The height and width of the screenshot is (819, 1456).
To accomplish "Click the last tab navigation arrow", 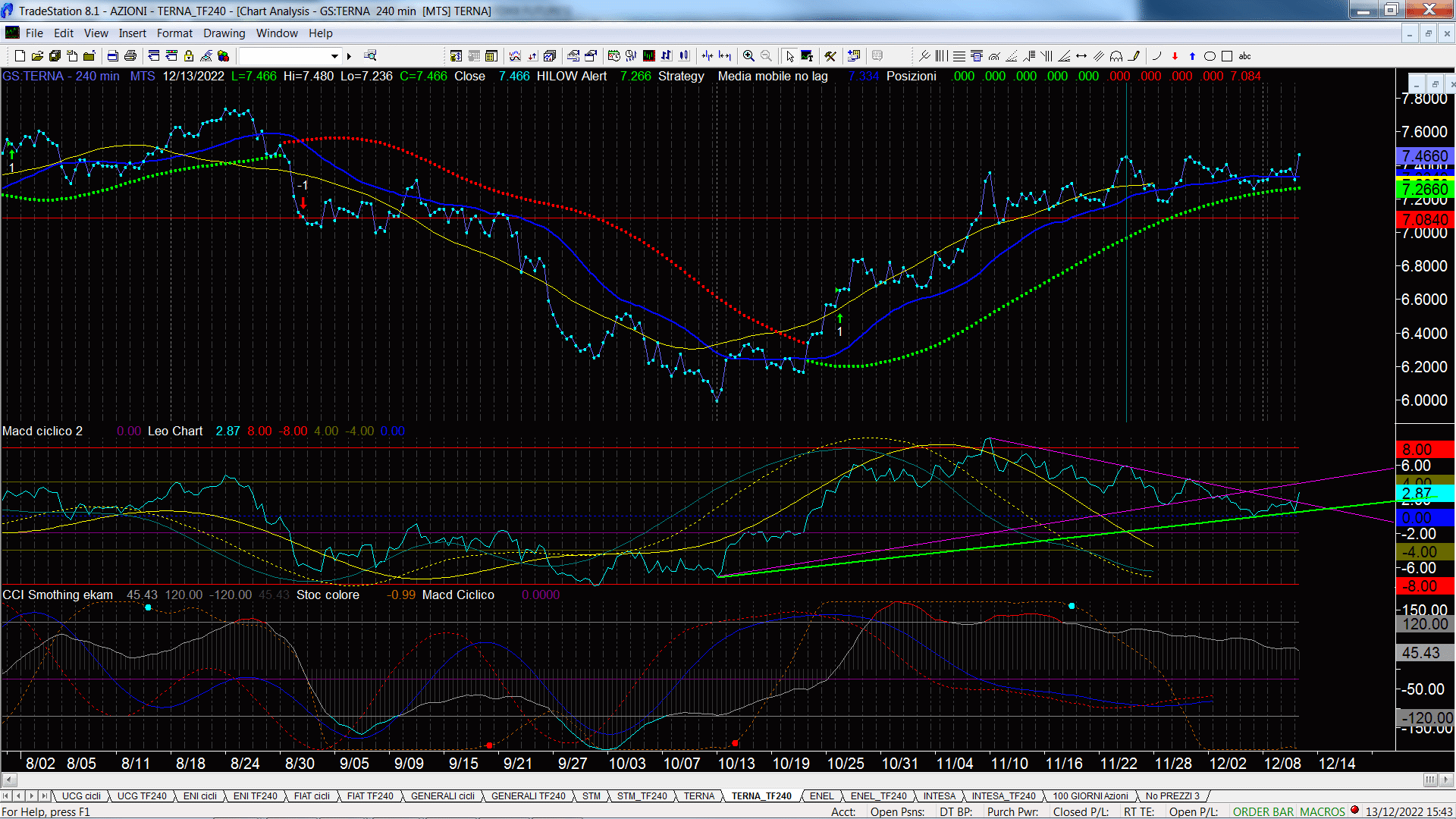I will [44, 796].
